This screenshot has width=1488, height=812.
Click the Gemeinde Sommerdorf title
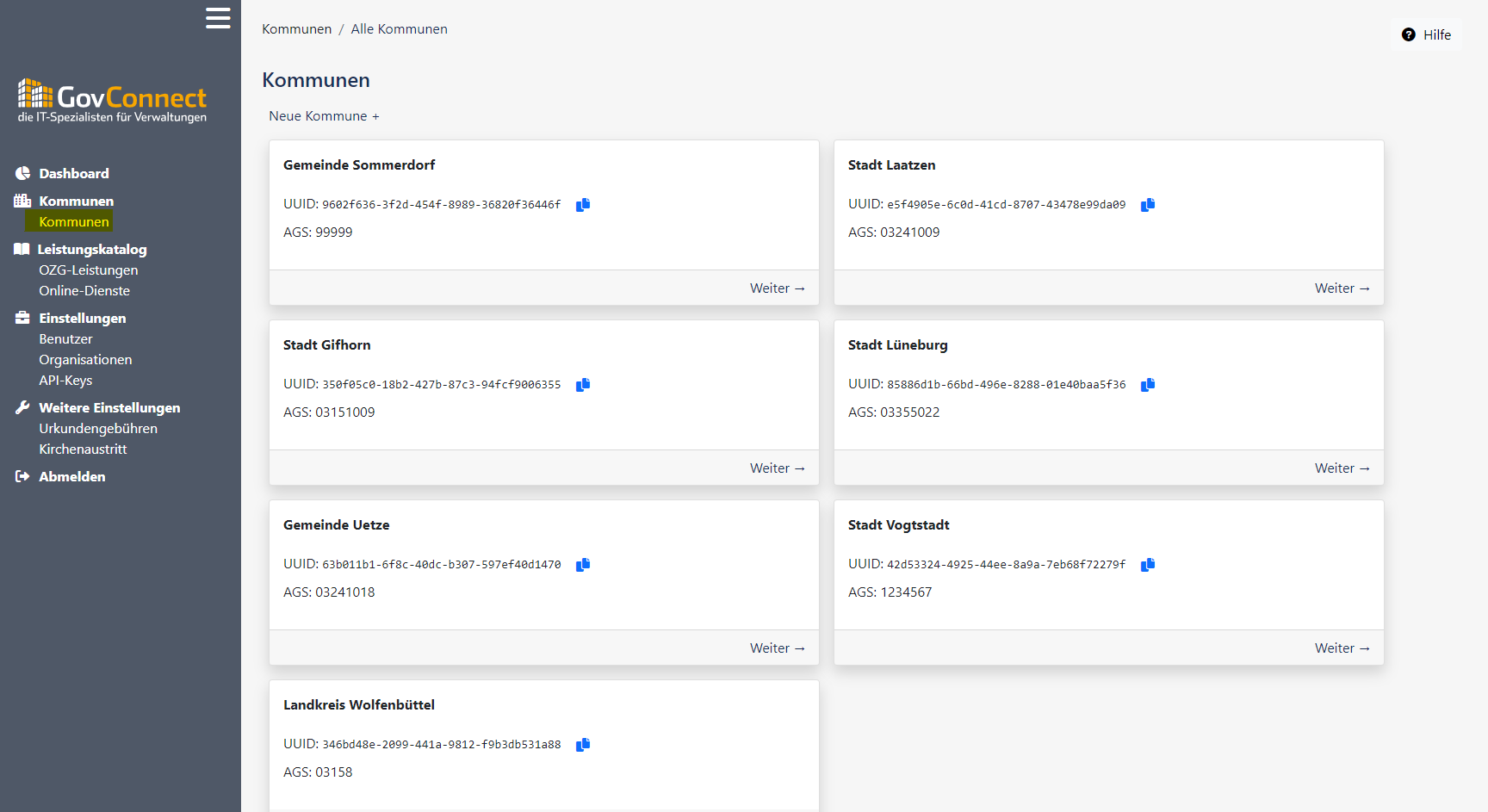(x=359, y=164)
